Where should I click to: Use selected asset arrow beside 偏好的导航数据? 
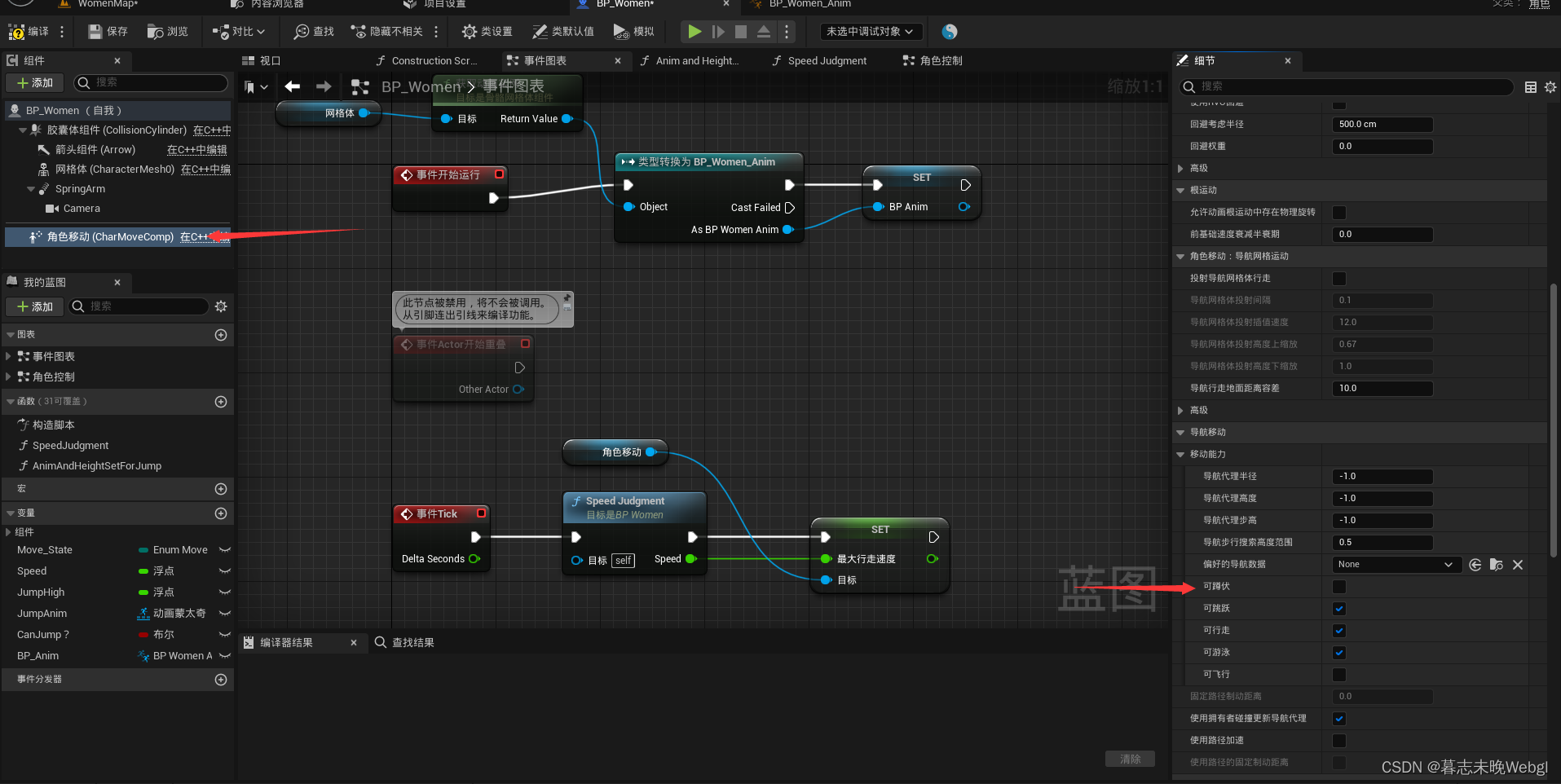tap(1475, 565)
